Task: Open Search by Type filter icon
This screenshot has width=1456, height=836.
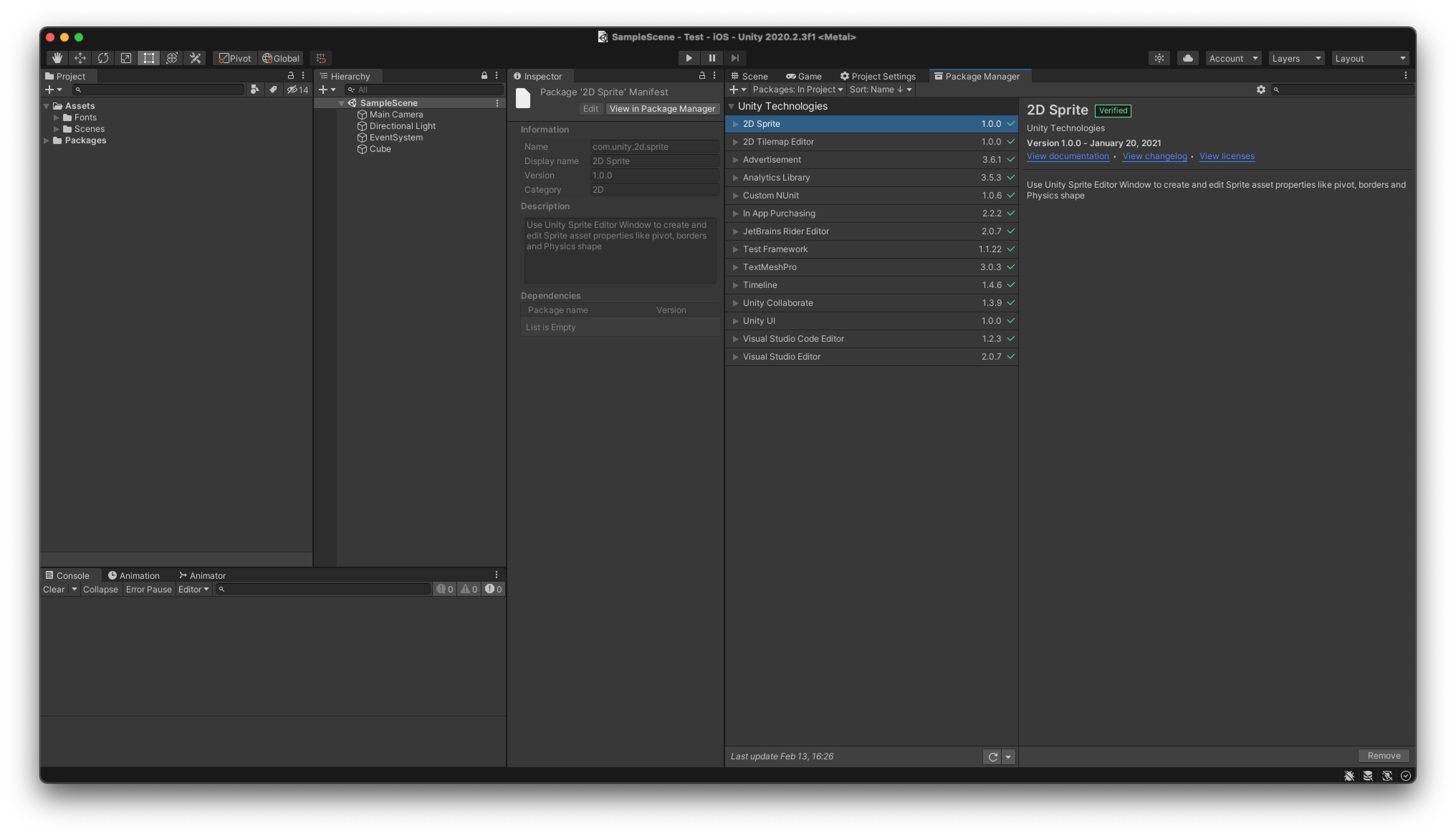Action: click(x=254, y=90)
